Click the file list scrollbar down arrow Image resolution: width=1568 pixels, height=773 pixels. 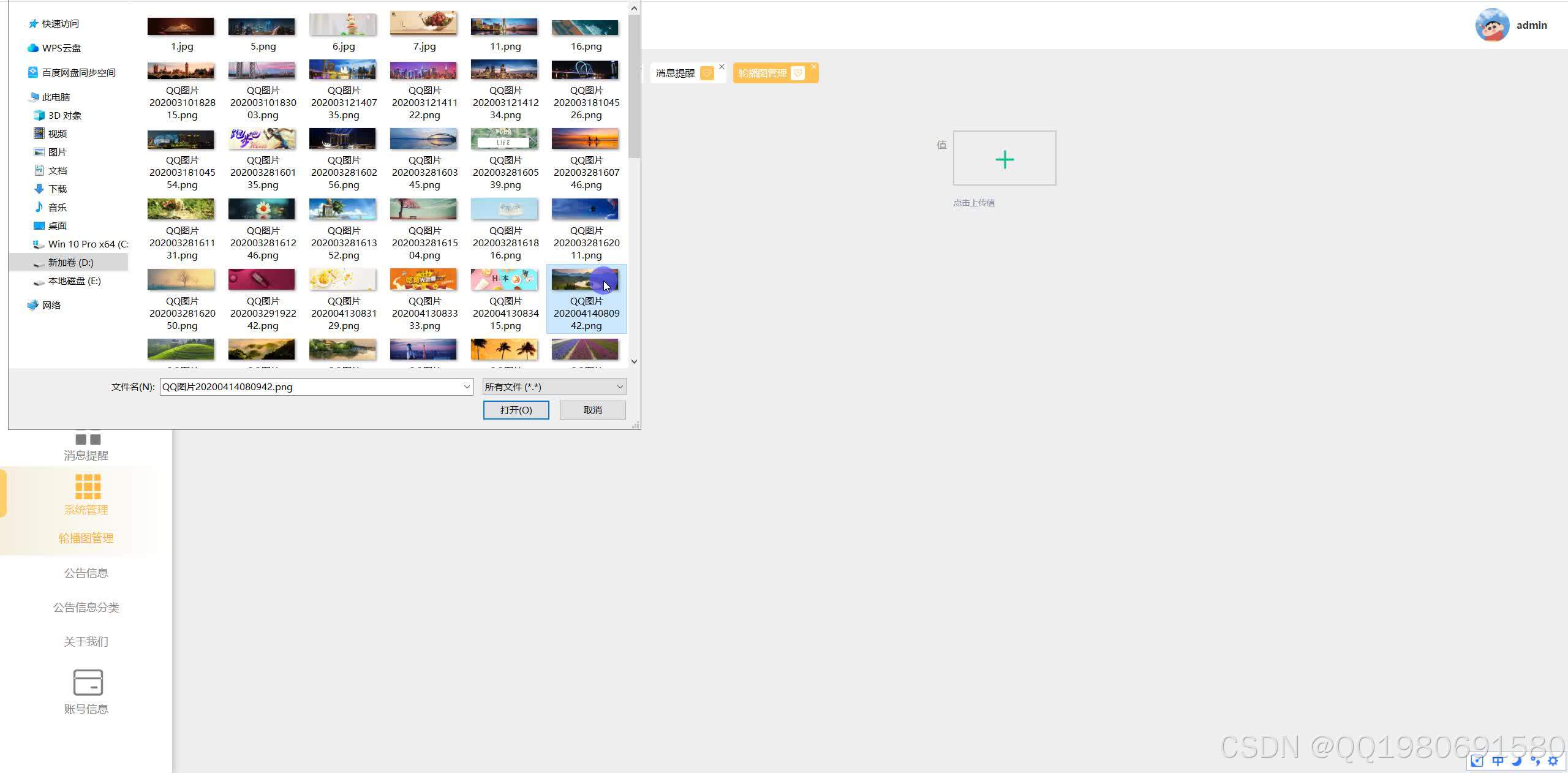click(634, 361)
